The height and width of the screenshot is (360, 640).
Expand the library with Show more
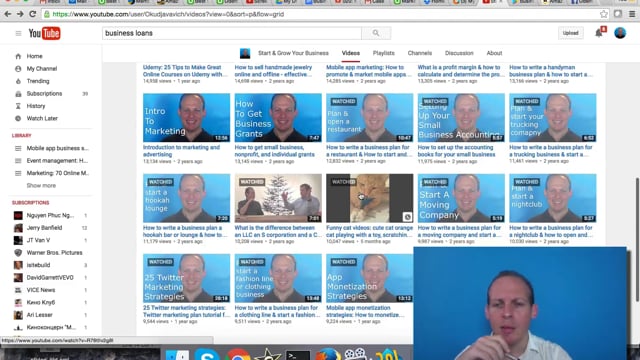pos(41,186)
